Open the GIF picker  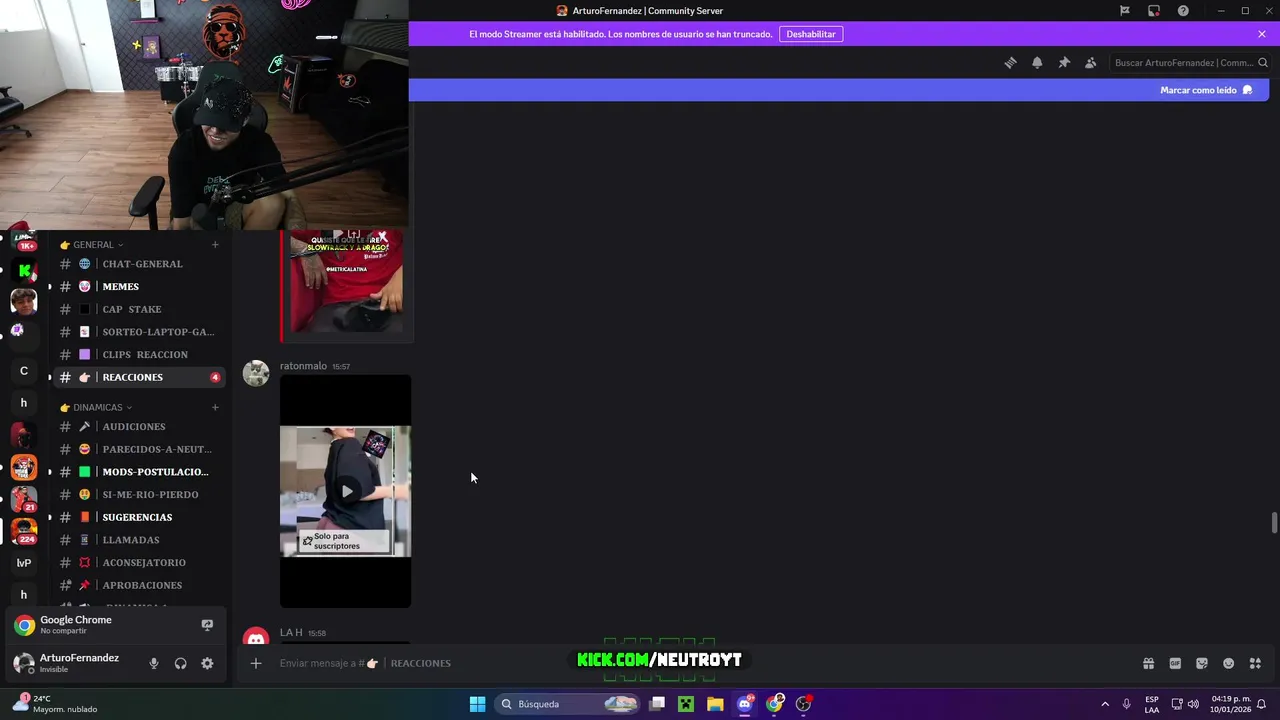(x=1175, y=663)
